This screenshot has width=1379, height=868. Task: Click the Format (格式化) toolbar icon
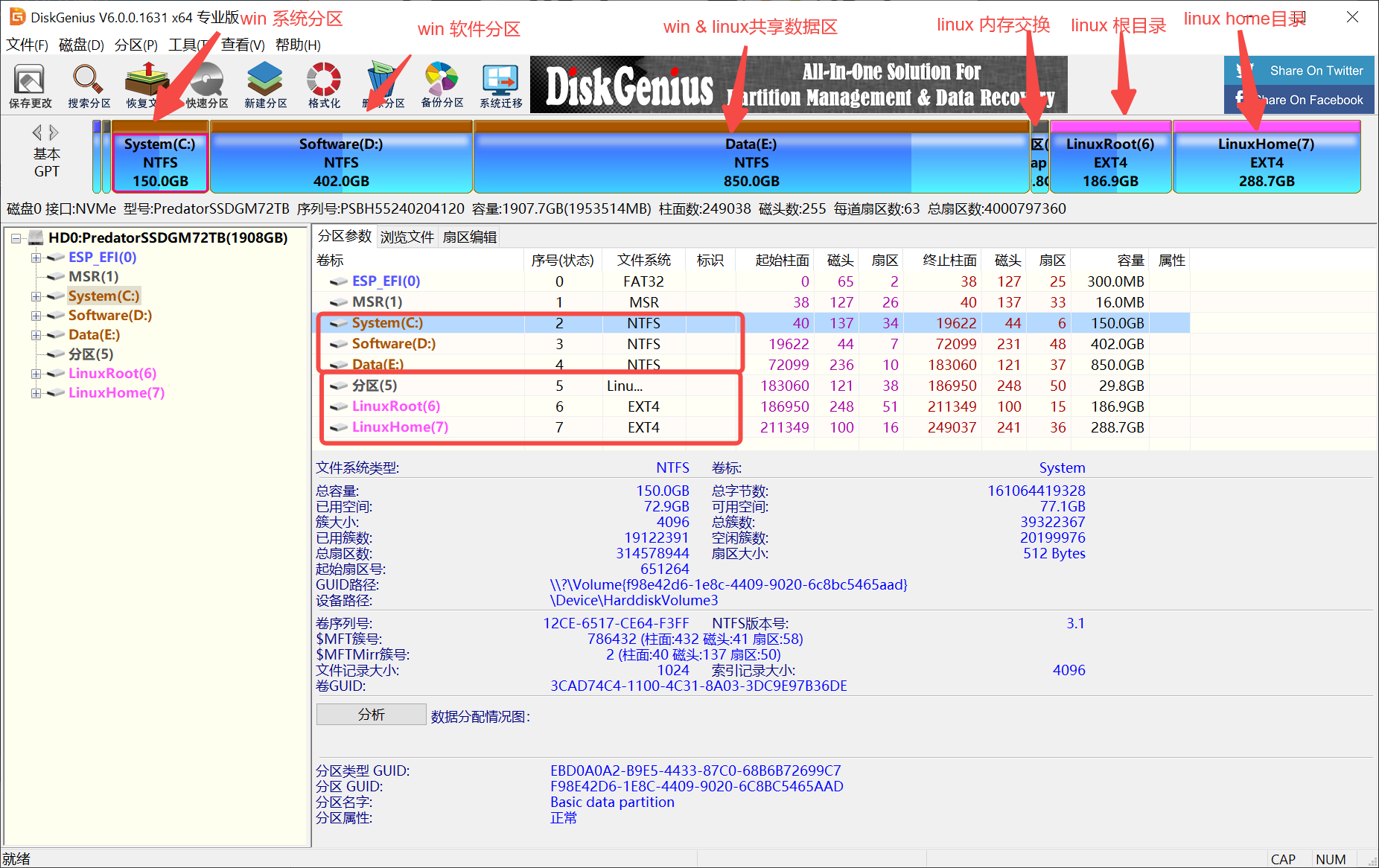click(x=324, y=86)
